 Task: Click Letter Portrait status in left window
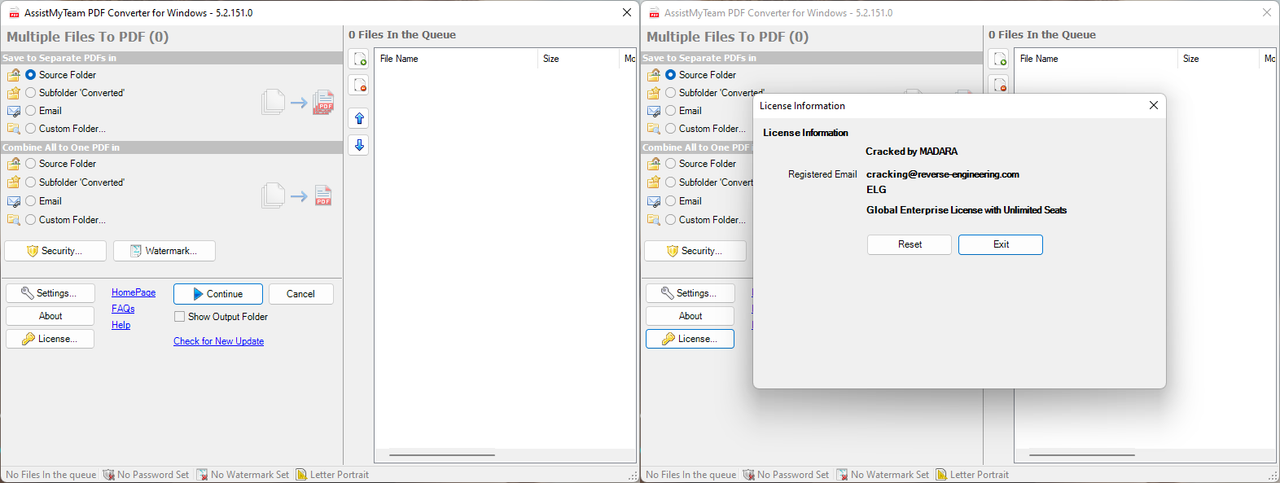(332, 475)
